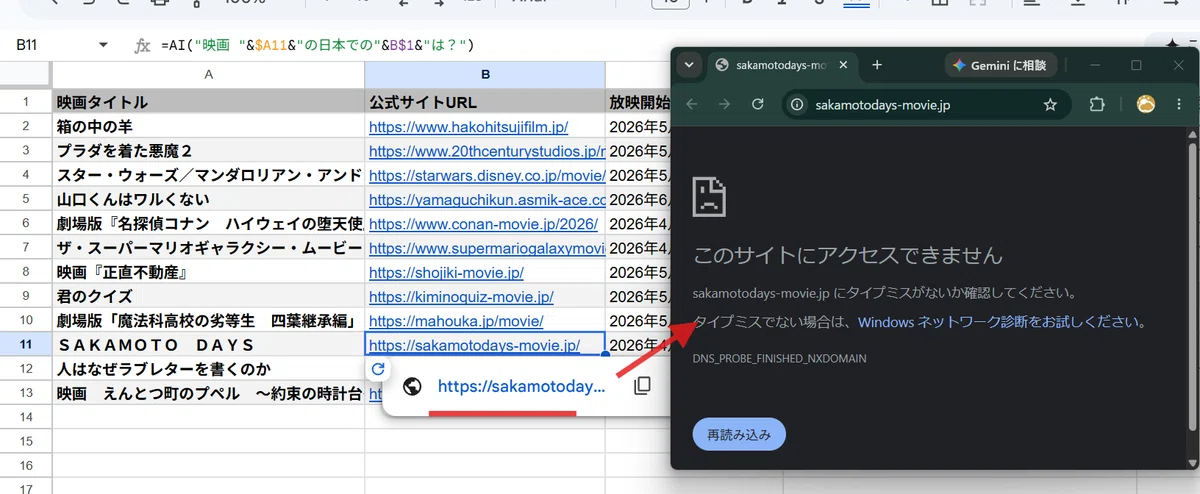The height and width of the screenshot is (494, 1200).
Task: Open the 20thcenturystudios.jp link
Action: click(x=487, y=151)
